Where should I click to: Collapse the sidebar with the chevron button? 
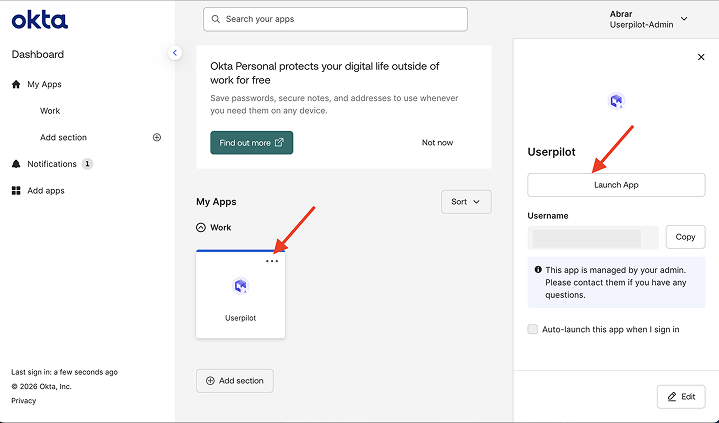click(x=175, y=53)
